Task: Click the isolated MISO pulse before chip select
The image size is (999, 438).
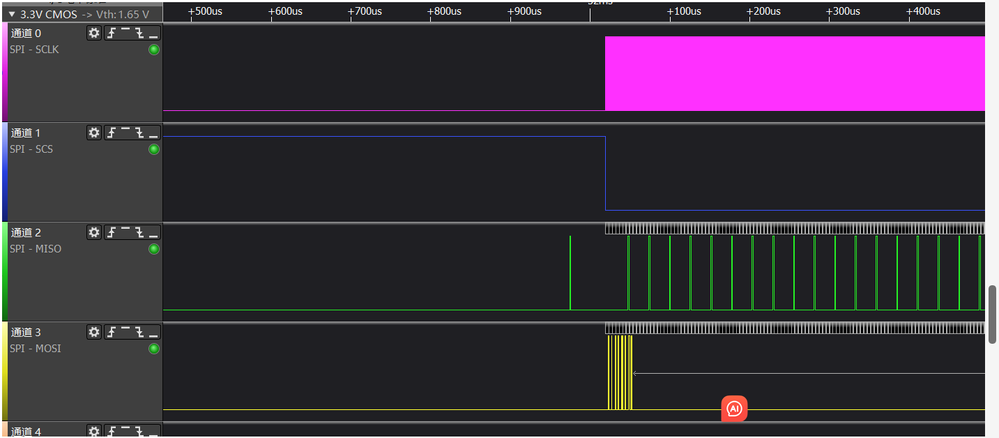Action: click(x=570, y=273)
